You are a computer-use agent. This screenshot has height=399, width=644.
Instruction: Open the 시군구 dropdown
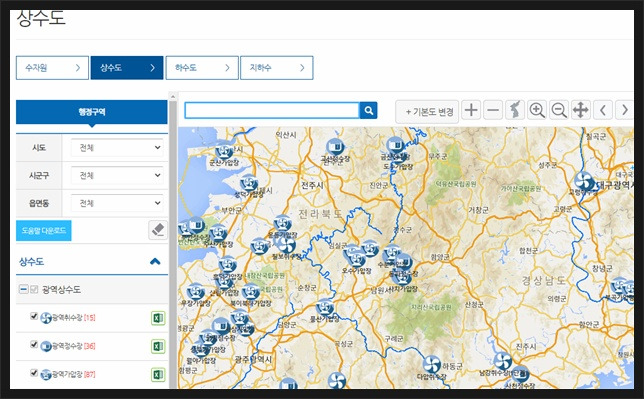coord(117,175)
